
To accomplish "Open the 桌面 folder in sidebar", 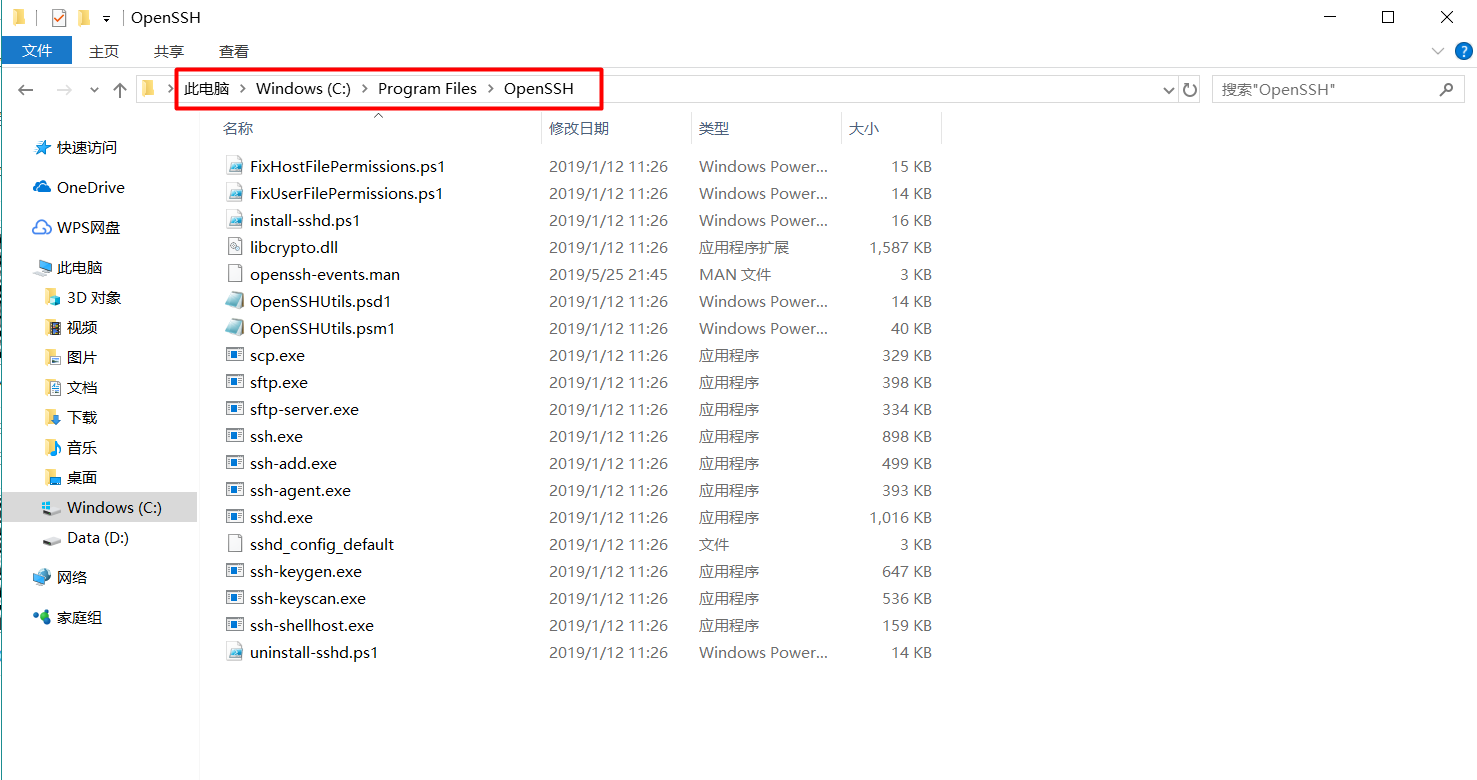I will 82,477.
